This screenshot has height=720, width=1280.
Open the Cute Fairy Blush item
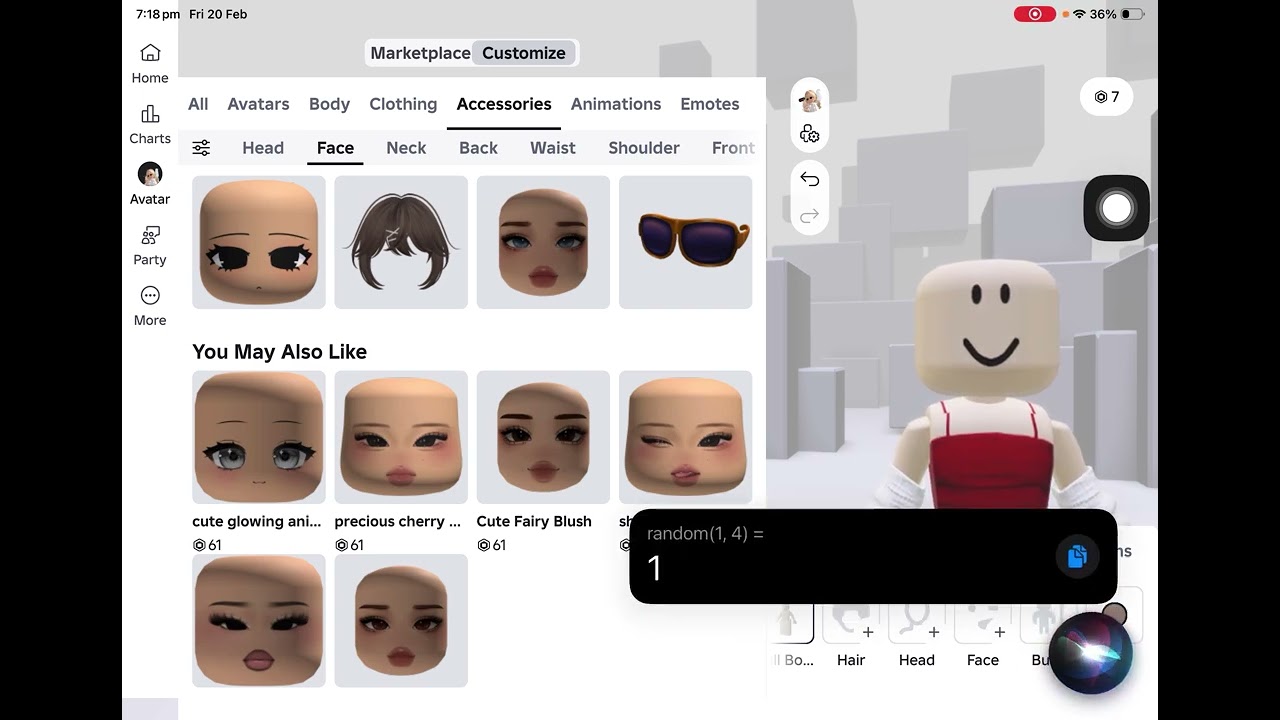(543, 437)
